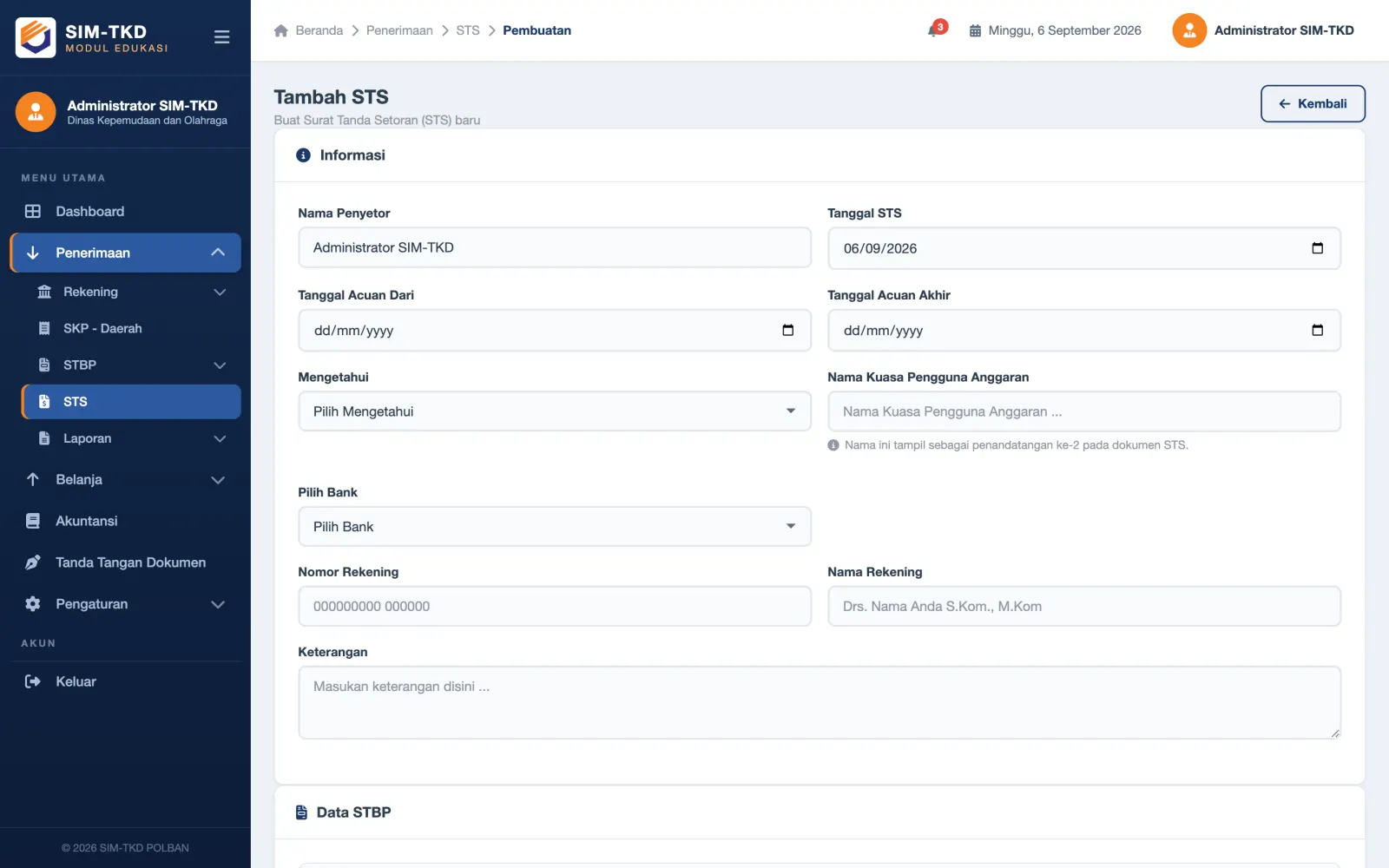Screen dimensions: 1389x868
Task: Click the notification bell icon
Action: click(x=934, y=30)
